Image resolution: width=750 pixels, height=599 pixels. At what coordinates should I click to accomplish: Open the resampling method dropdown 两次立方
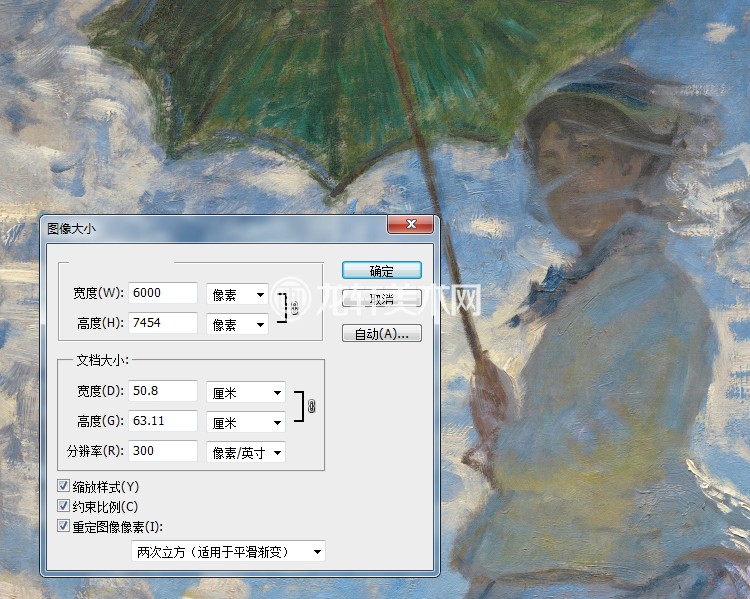(x=228, y=552)
